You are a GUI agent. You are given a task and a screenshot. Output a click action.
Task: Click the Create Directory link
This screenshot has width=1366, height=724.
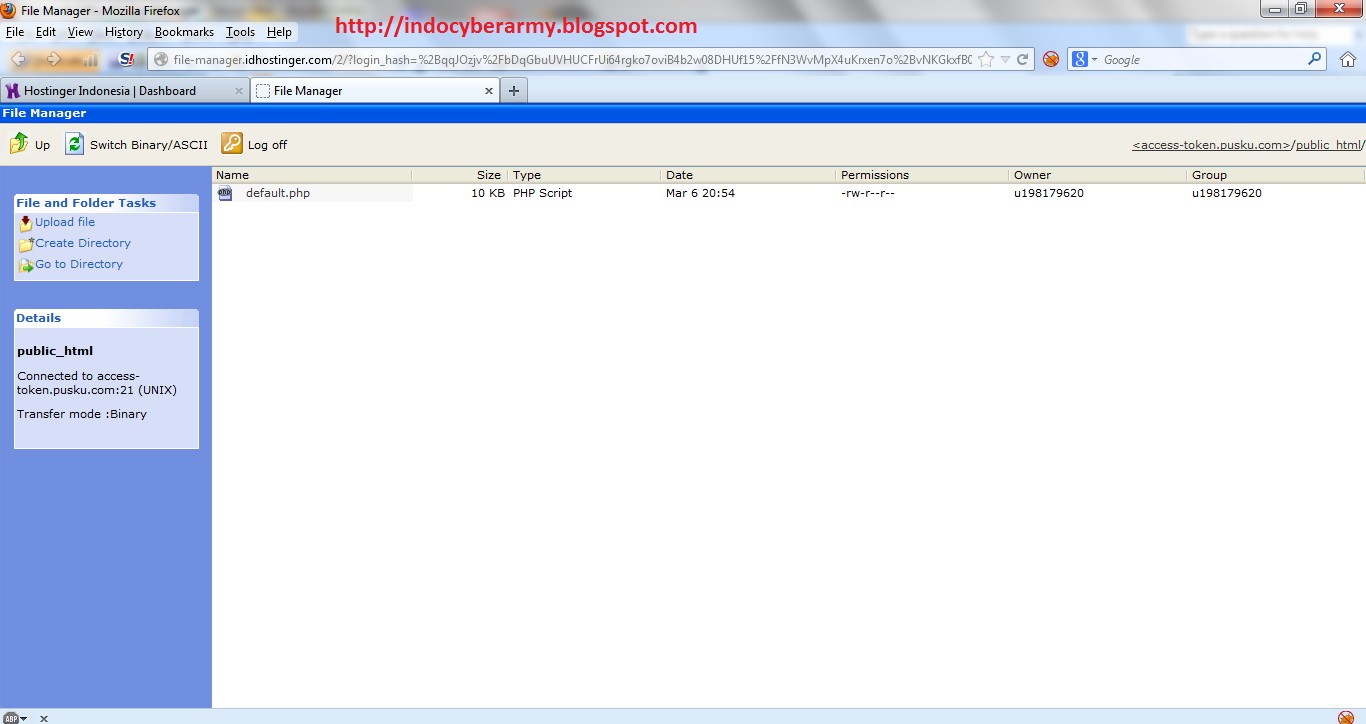[x=83, y=243]
